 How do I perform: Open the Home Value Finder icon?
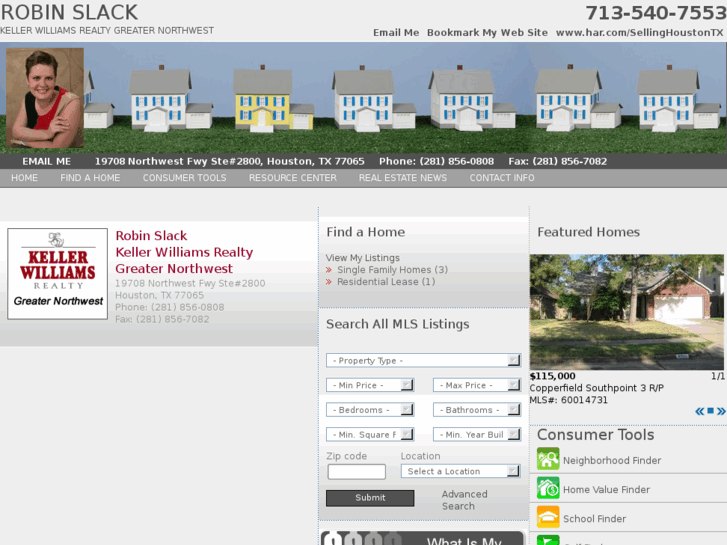[548, 488]
